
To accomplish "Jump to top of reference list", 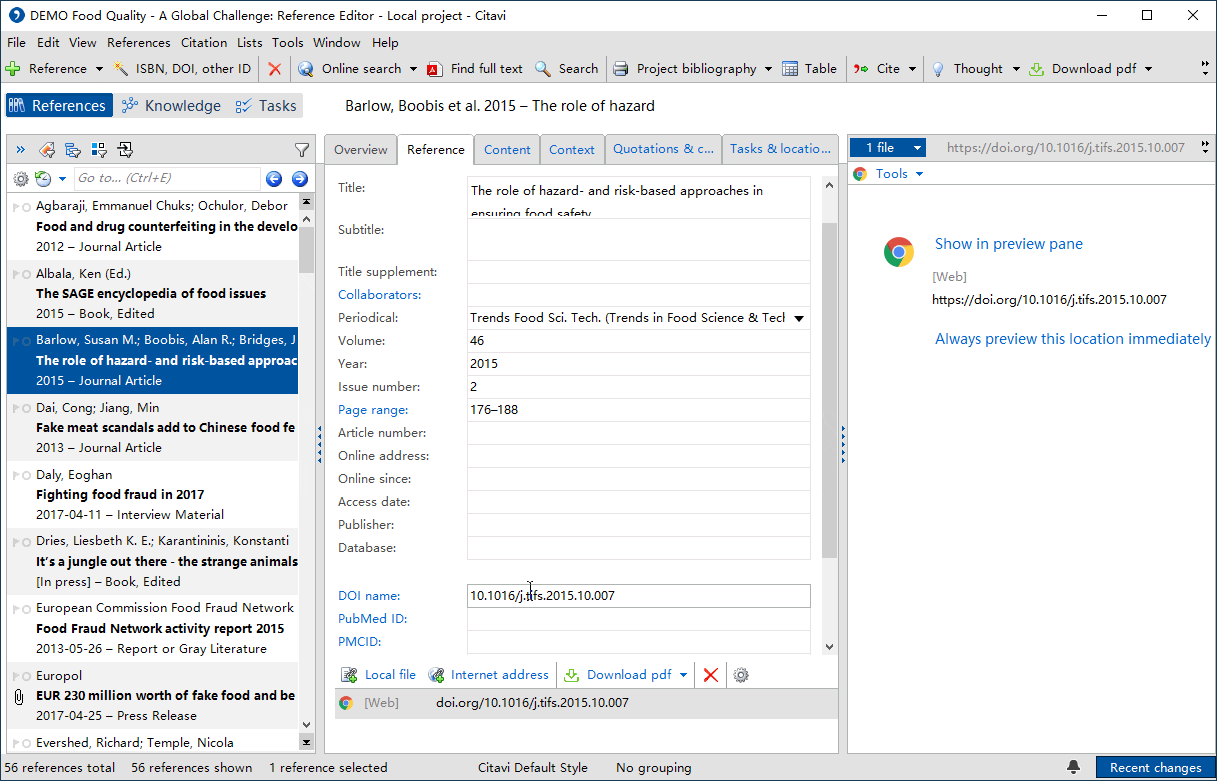I will pyautogui.click(x=306, y=202).
